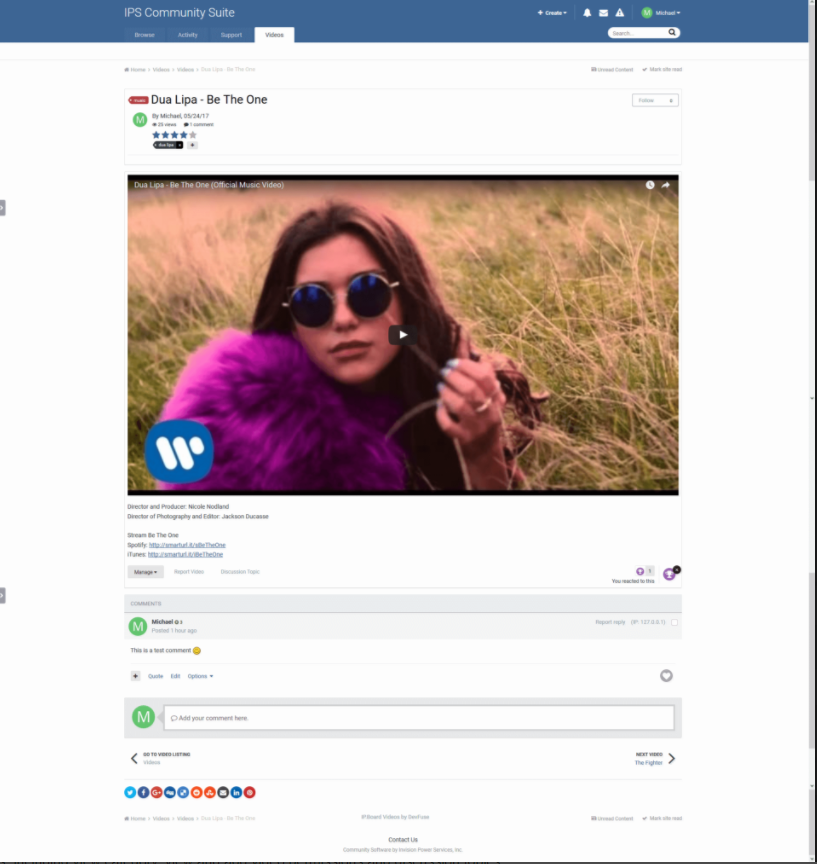Open the messages envelope icon
Screen dimensions: 817x864
pos(603,13)
